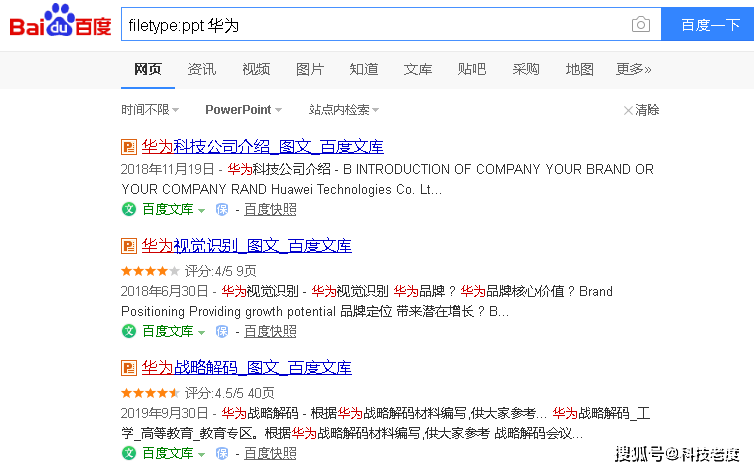Click the X icon next to 清除
Screen dimensions: 754x471
[628, 111]
